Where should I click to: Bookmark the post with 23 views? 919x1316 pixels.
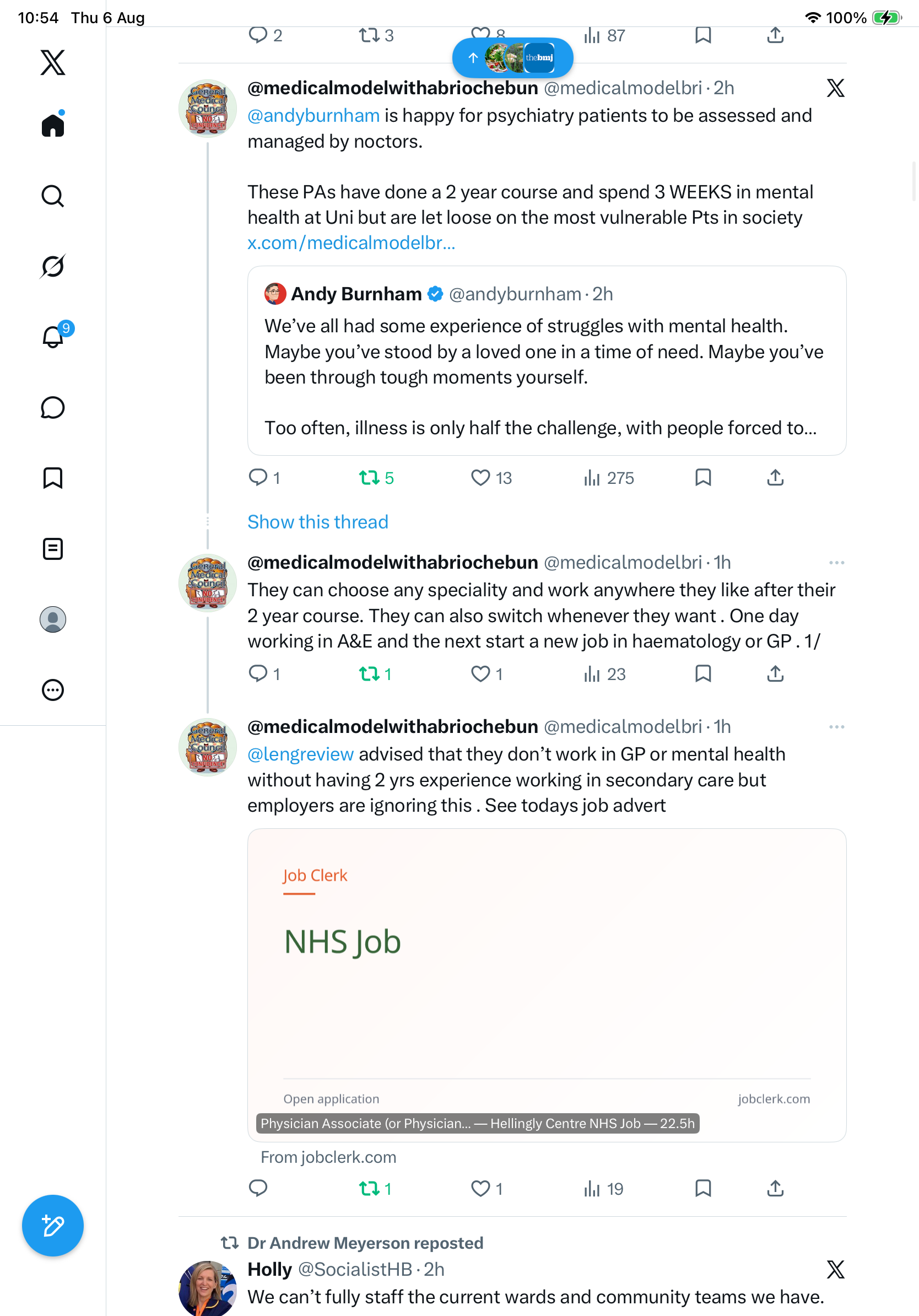click(x=703, y=673)
